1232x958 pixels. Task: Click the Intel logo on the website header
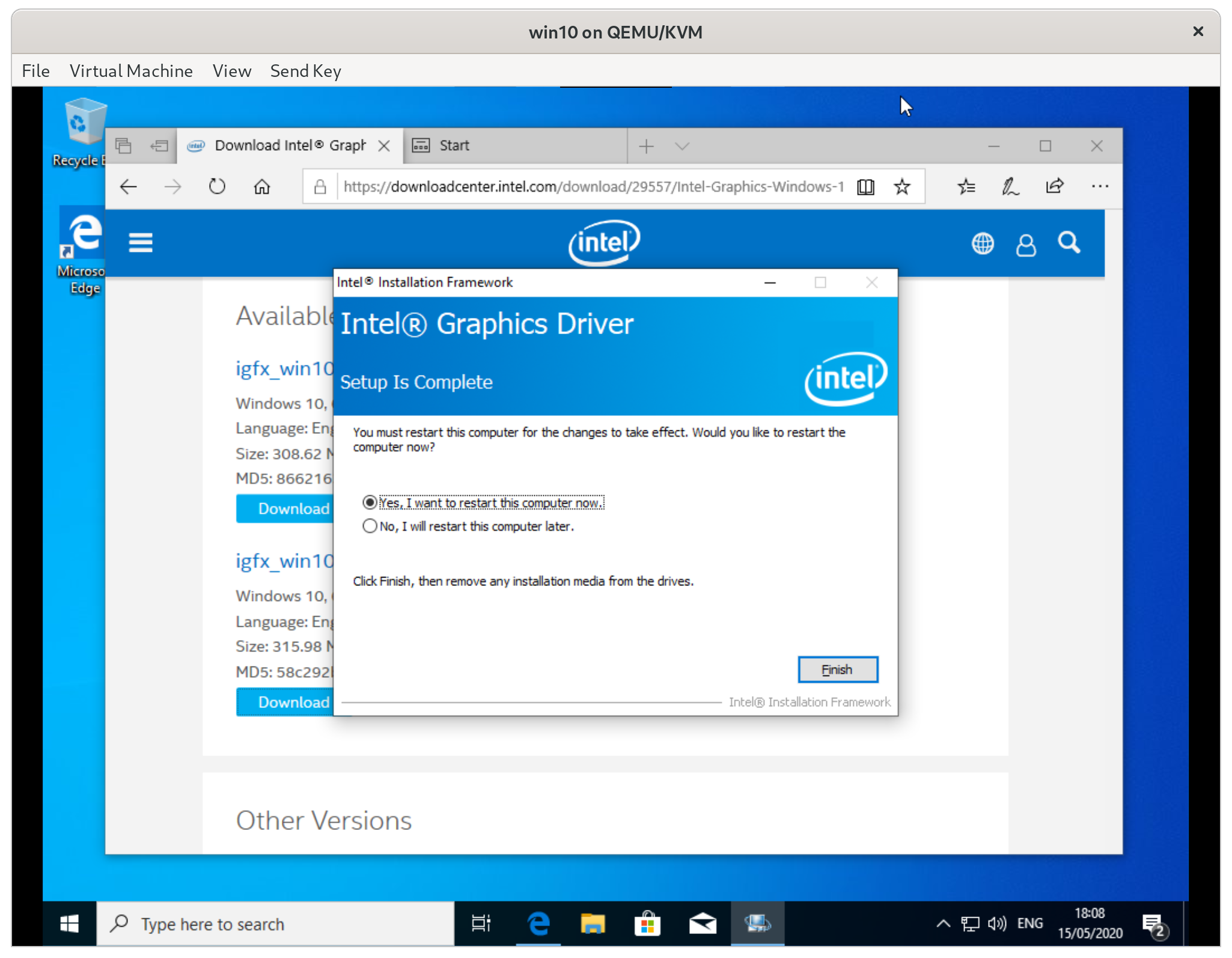(605, 243)
